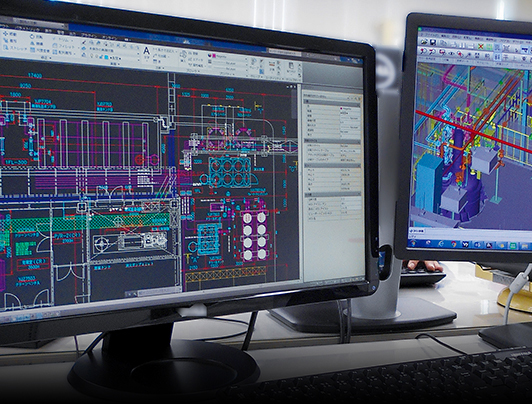Click the Rotate tool in Modify panel

point(37,36)
